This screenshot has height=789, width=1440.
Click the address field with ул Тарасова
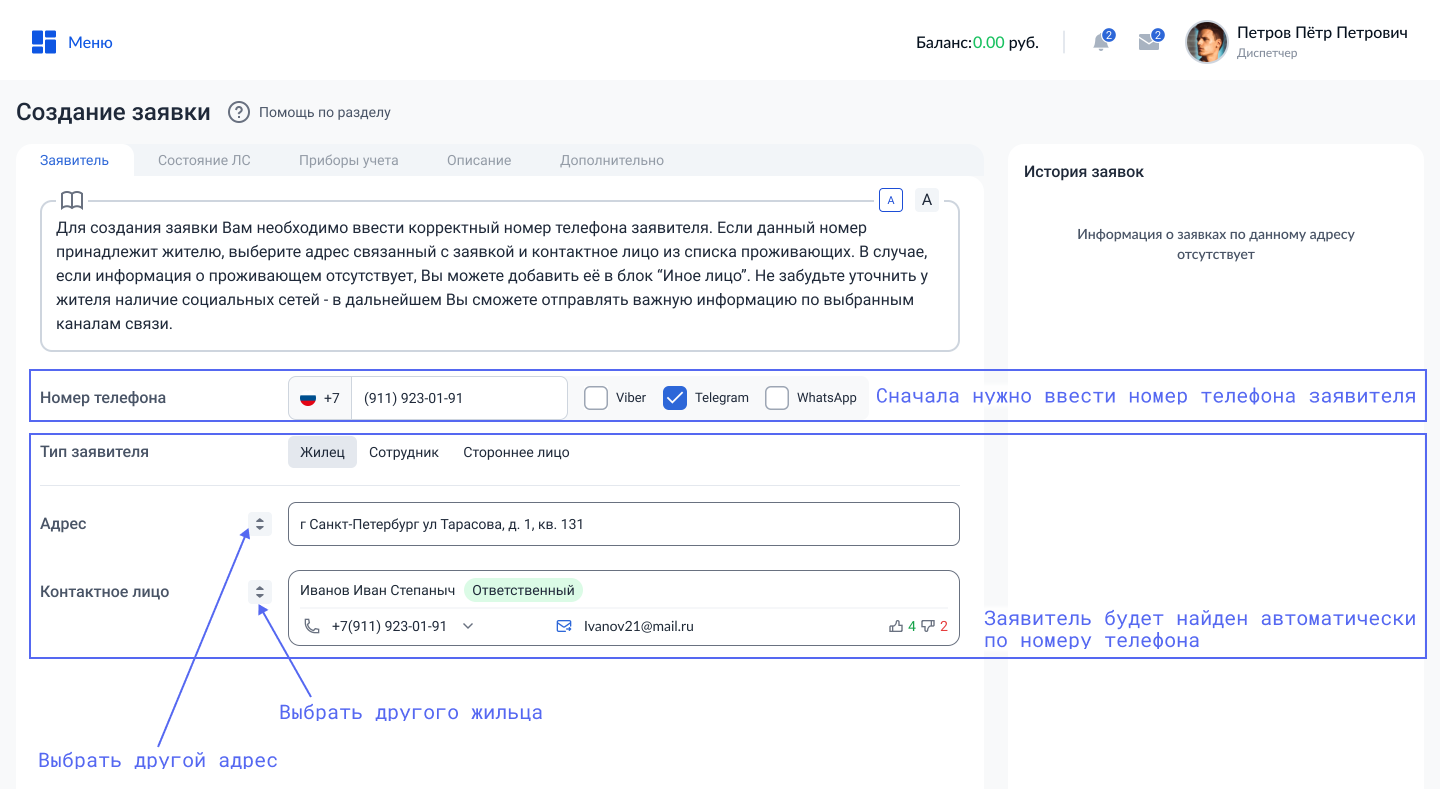624,524
